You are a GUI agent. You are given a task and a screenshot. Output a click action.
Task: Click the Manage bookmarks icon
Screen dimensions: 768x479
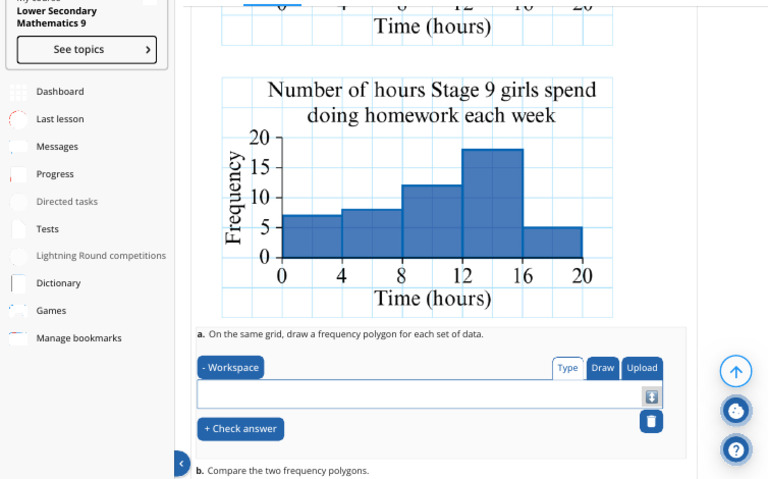(x=18, y=338)
